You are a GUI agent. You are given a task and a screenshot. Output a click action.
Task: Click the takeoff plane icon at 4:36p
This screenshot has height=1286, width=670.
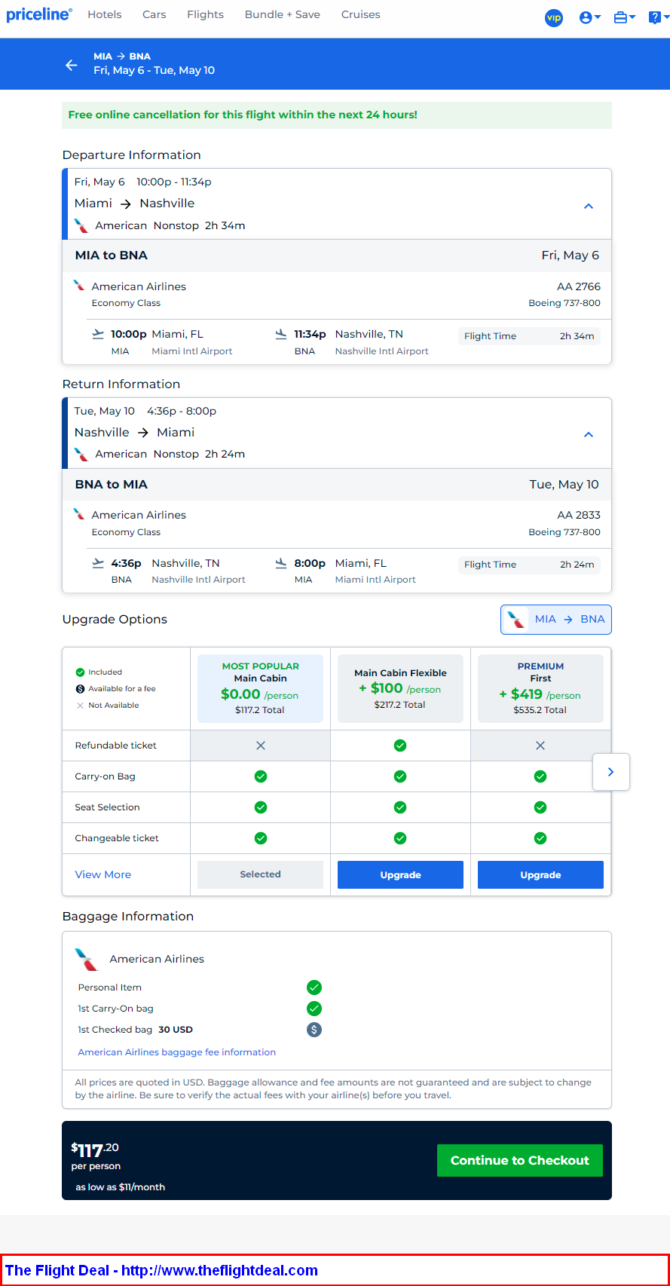(98, 563)
